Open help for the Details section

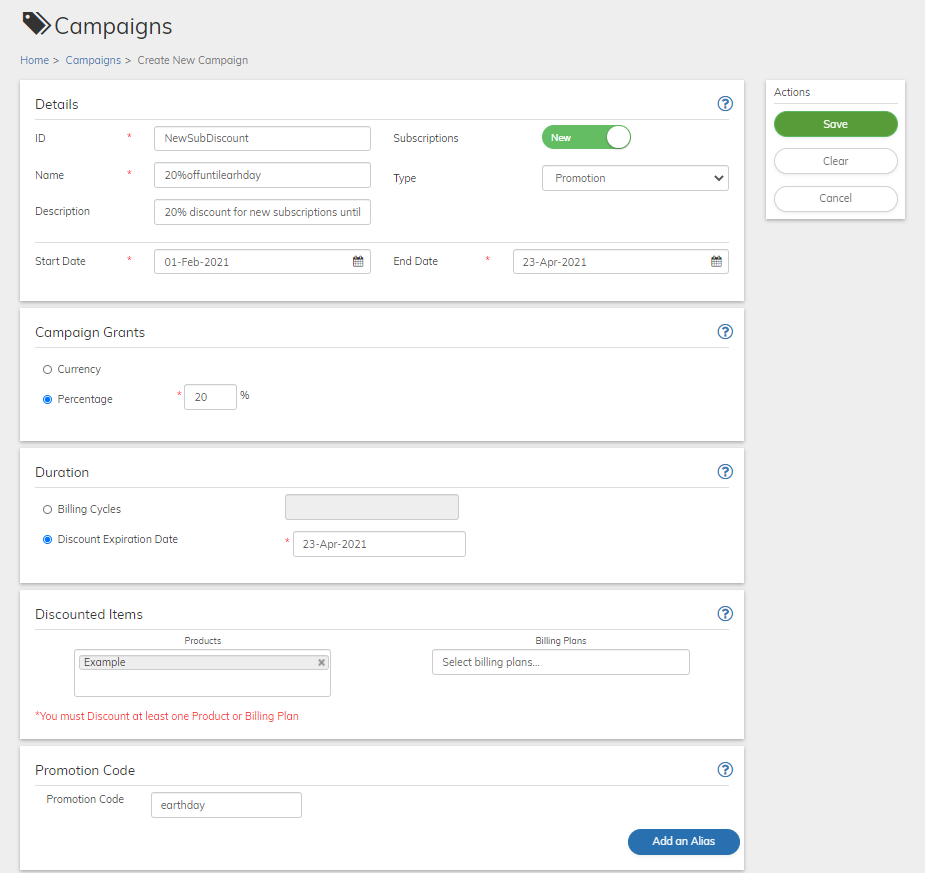coord(725,104)
